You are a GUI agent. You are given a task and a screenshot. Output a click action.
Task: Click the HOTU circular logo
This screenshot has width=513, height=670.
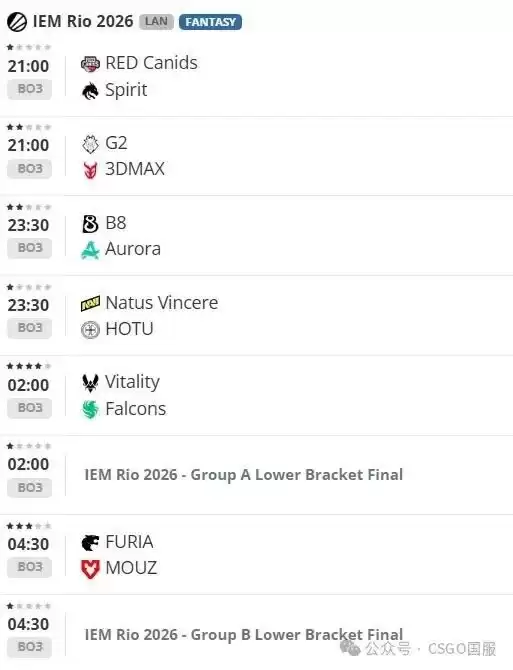(90, 330)
